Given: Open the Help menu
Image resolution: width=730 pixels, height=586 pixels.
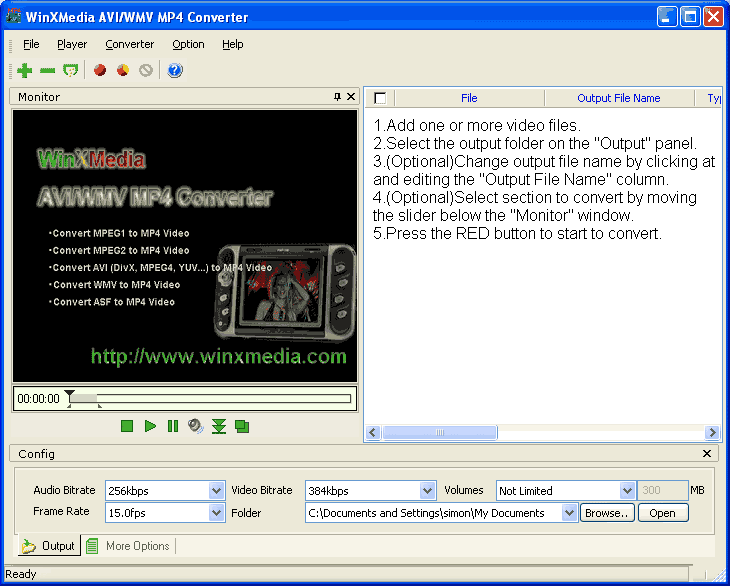Looking at the screenshot, I should [x=232, y=44].
